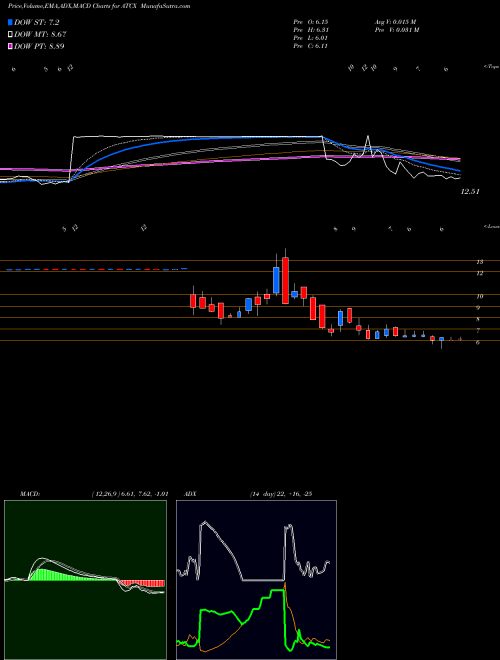The width and height of the screenshot is (500, 660).
Task: Click the chart title mentioning ATCX MunafaSutra.com
Action: point(99,6)
